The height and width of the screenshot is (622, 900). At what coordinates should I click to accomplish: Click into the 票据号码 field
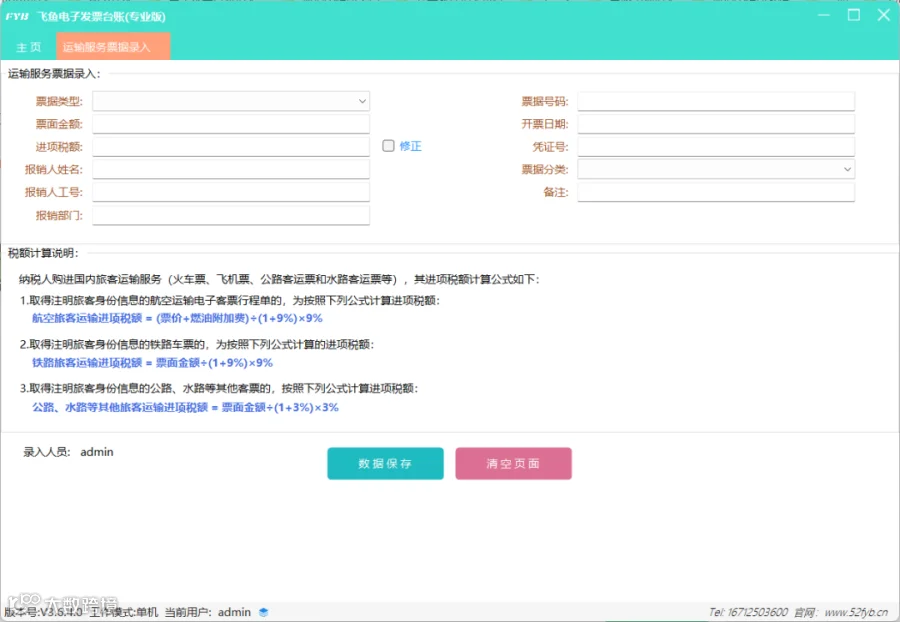[x=716, y=101]
